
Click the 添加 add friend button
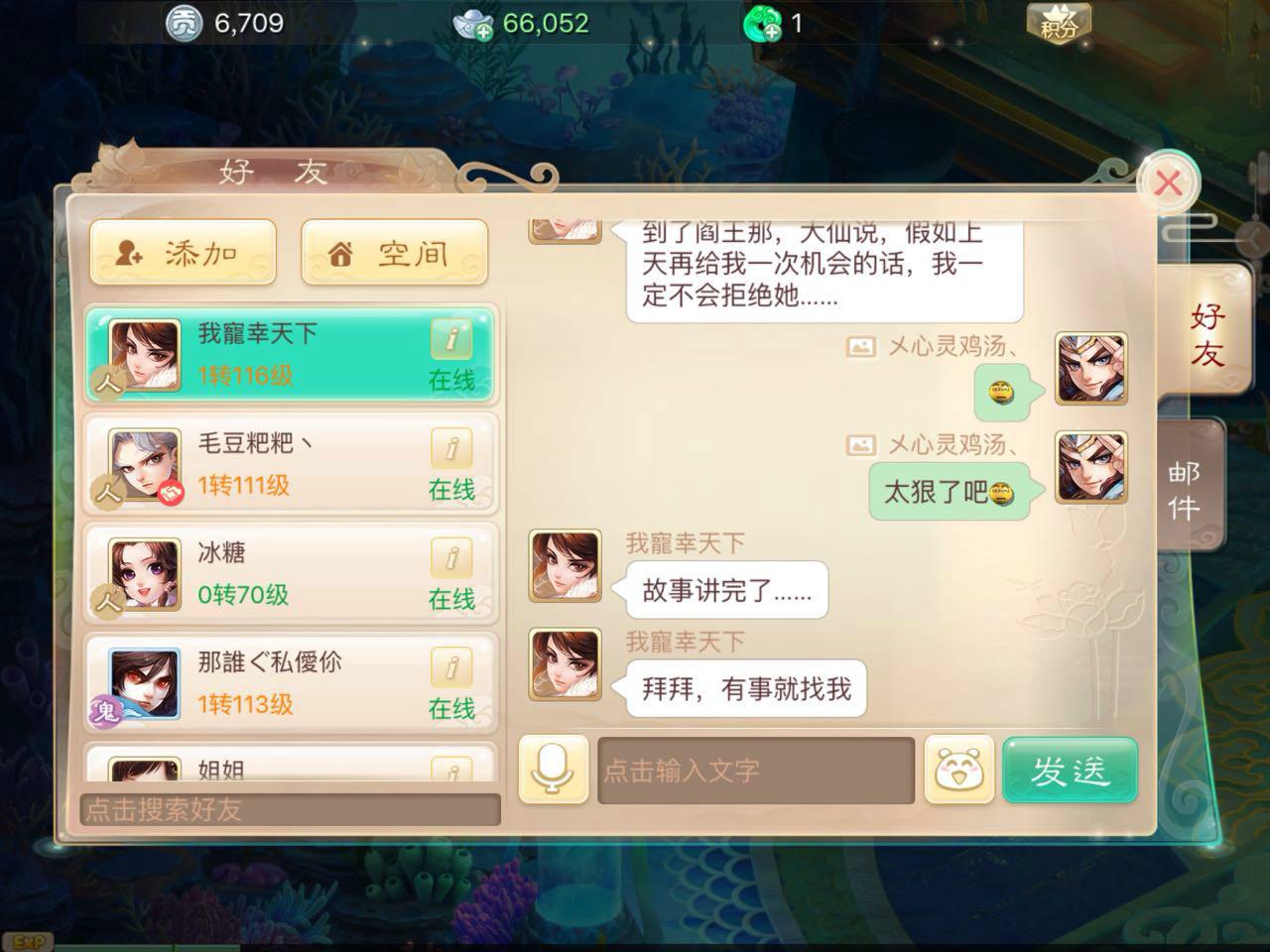click(183, 254)
